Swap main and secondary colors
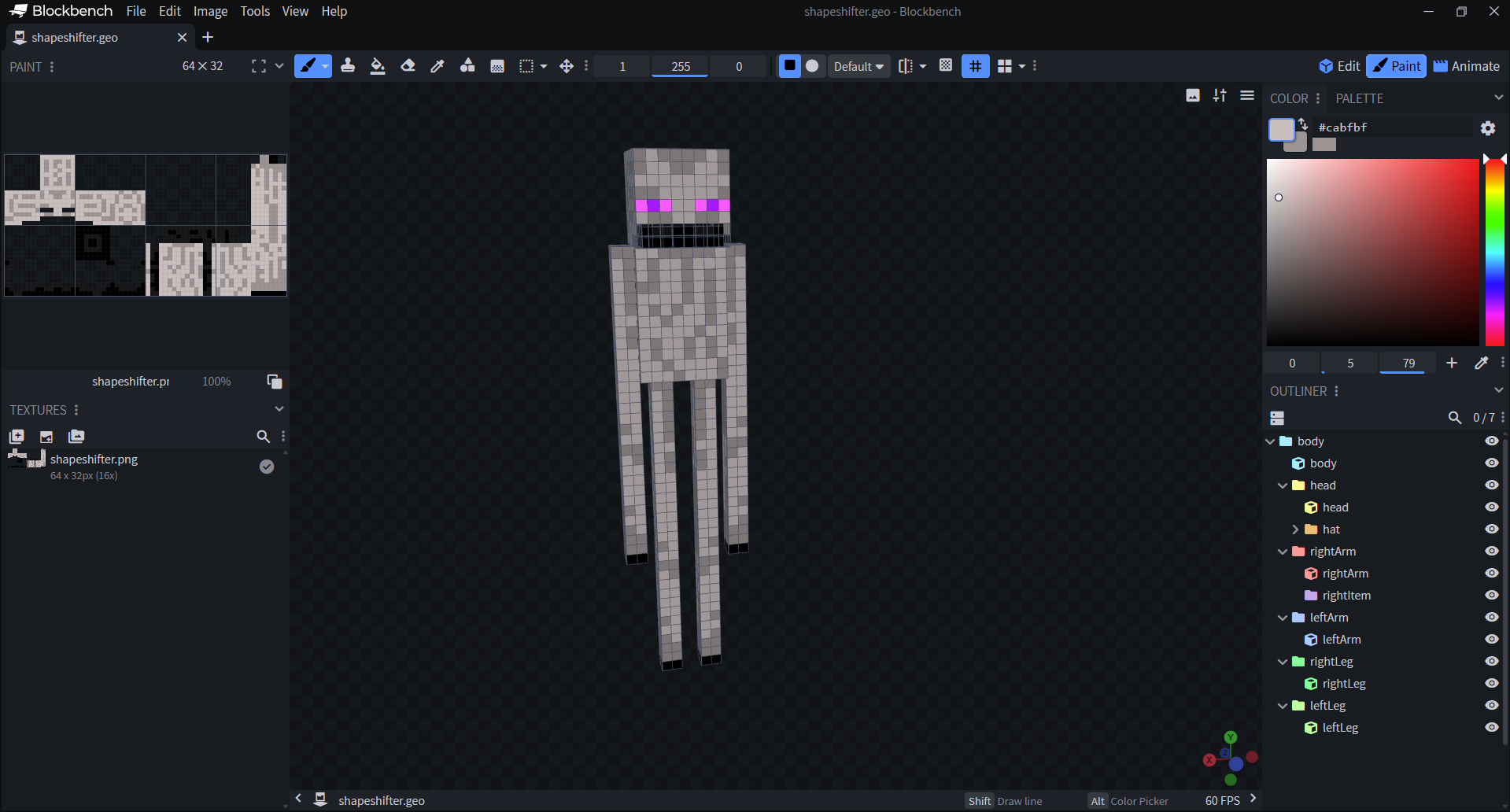The height and width of the screenshot is (812, 1510). (1303, 124)
